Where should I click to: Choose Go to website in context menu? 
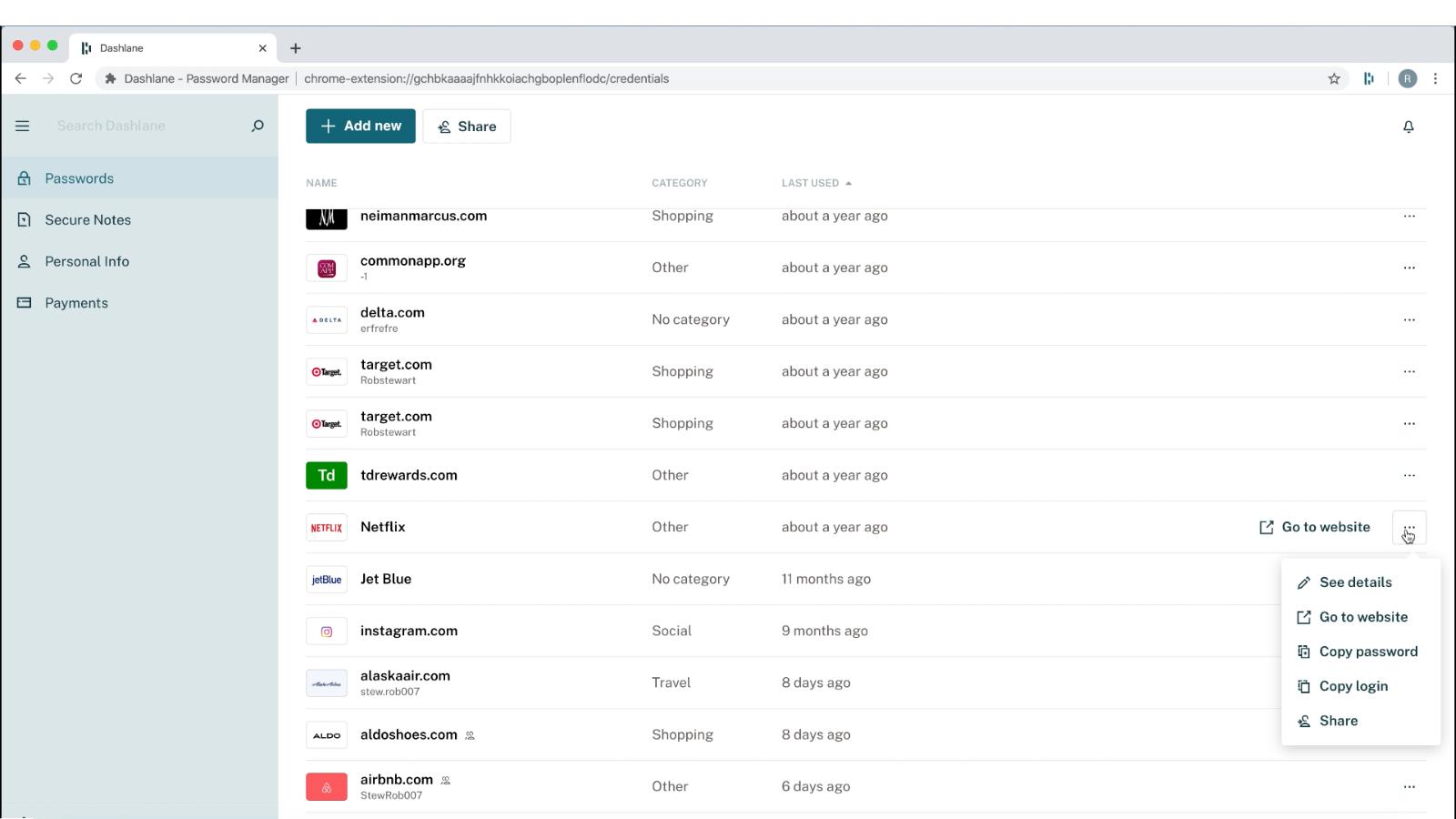click(x=1360, y=617)
